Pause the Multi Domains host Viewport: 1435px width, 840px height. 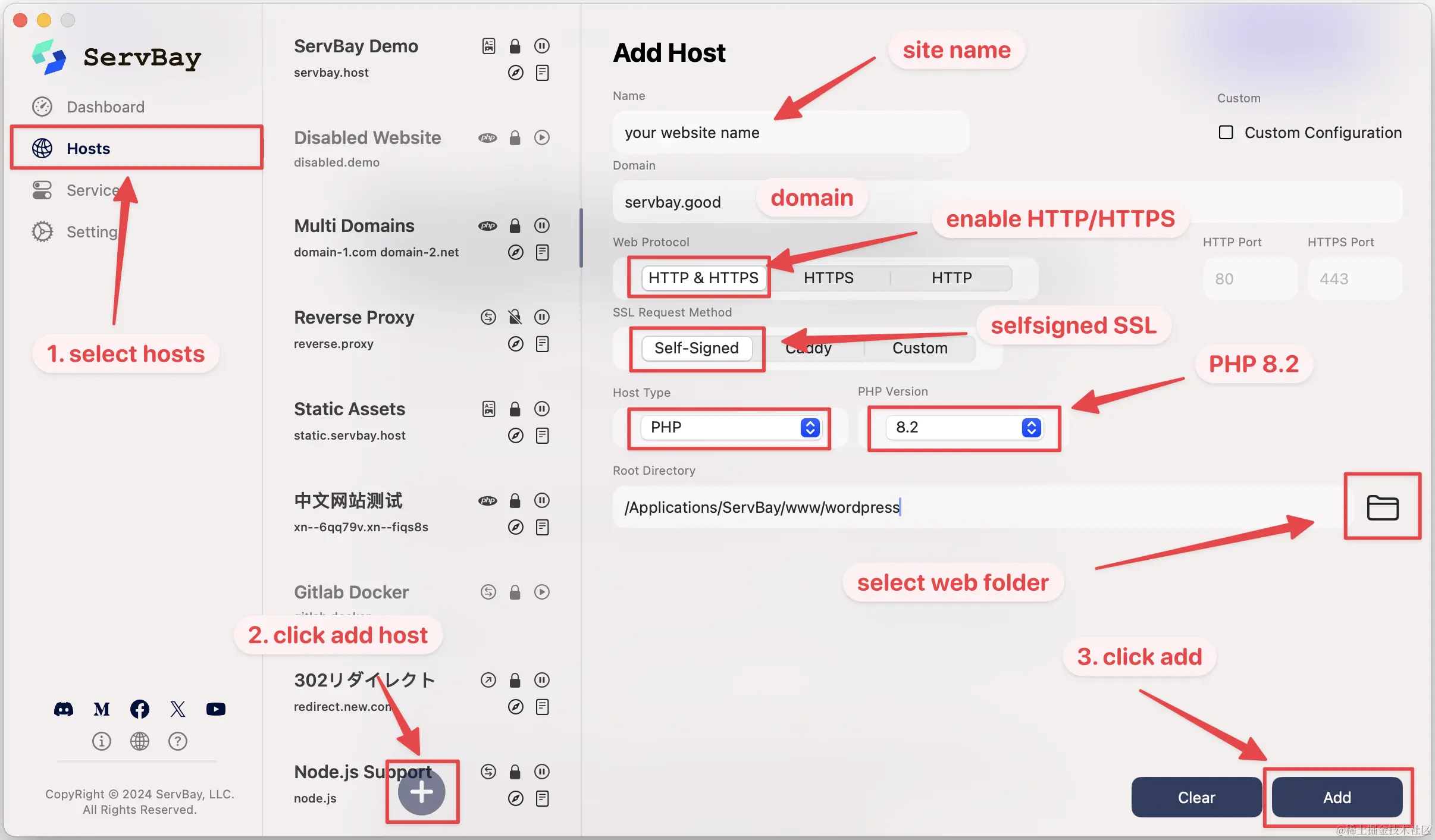tap(541, 225)
